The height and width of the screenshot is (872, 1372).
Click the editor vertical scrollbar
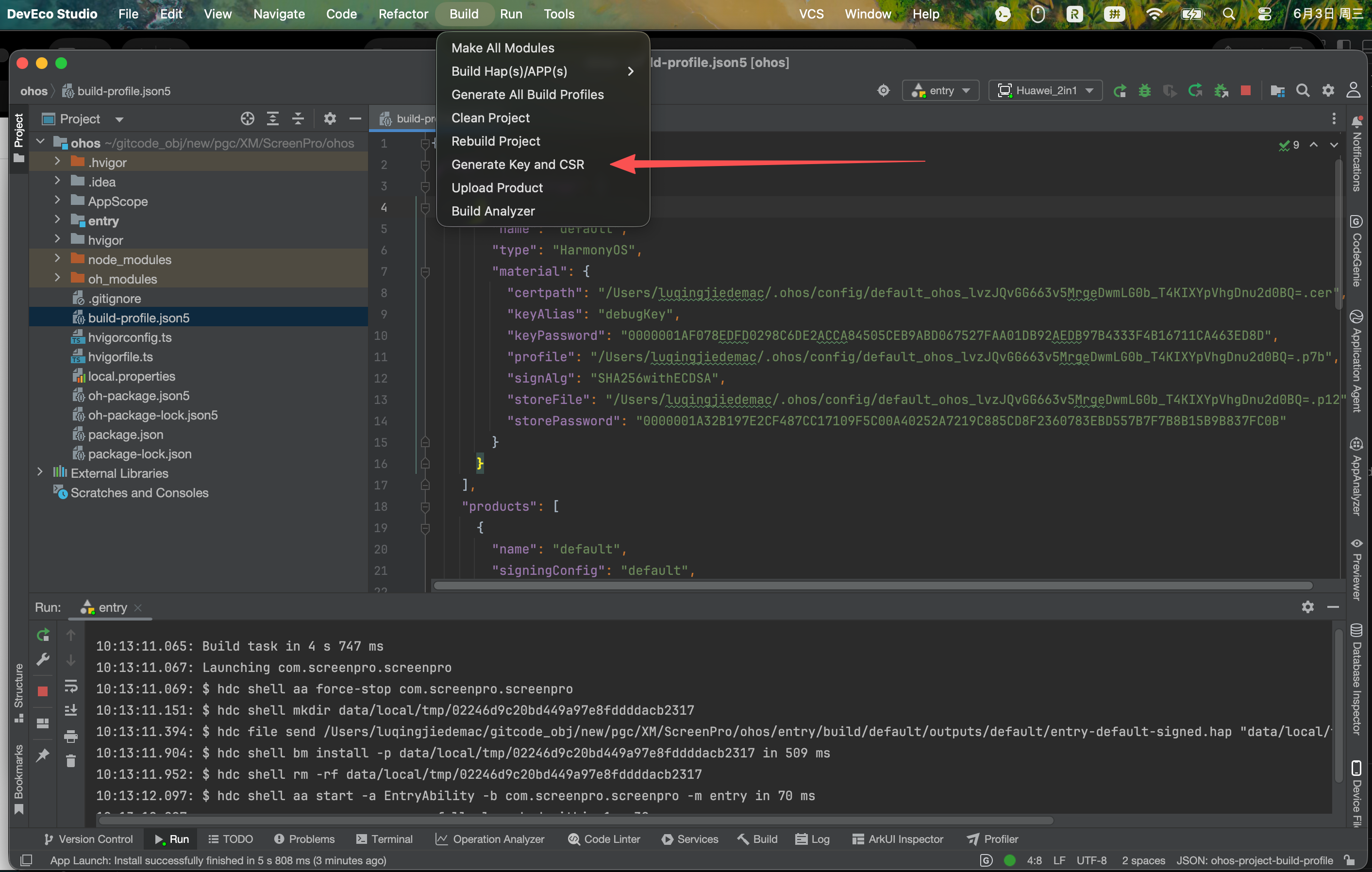(1339, 235)
